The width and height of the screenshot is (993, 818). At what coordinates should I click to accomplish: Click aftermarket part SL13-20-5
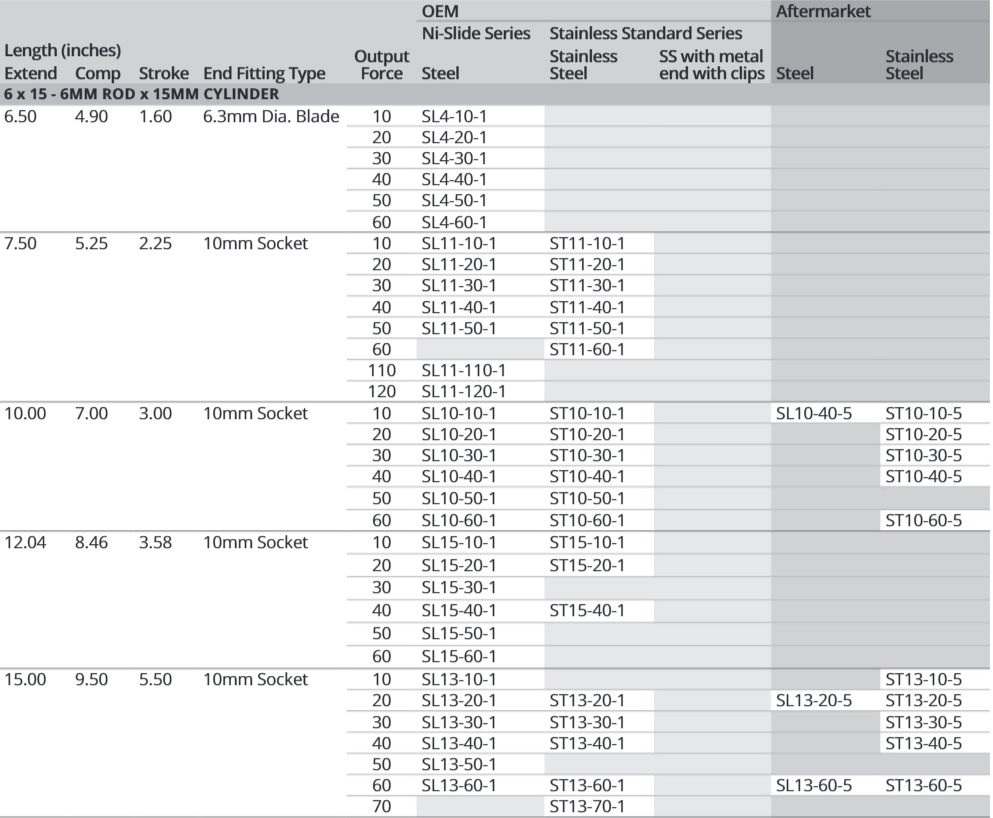coord(813,700)
